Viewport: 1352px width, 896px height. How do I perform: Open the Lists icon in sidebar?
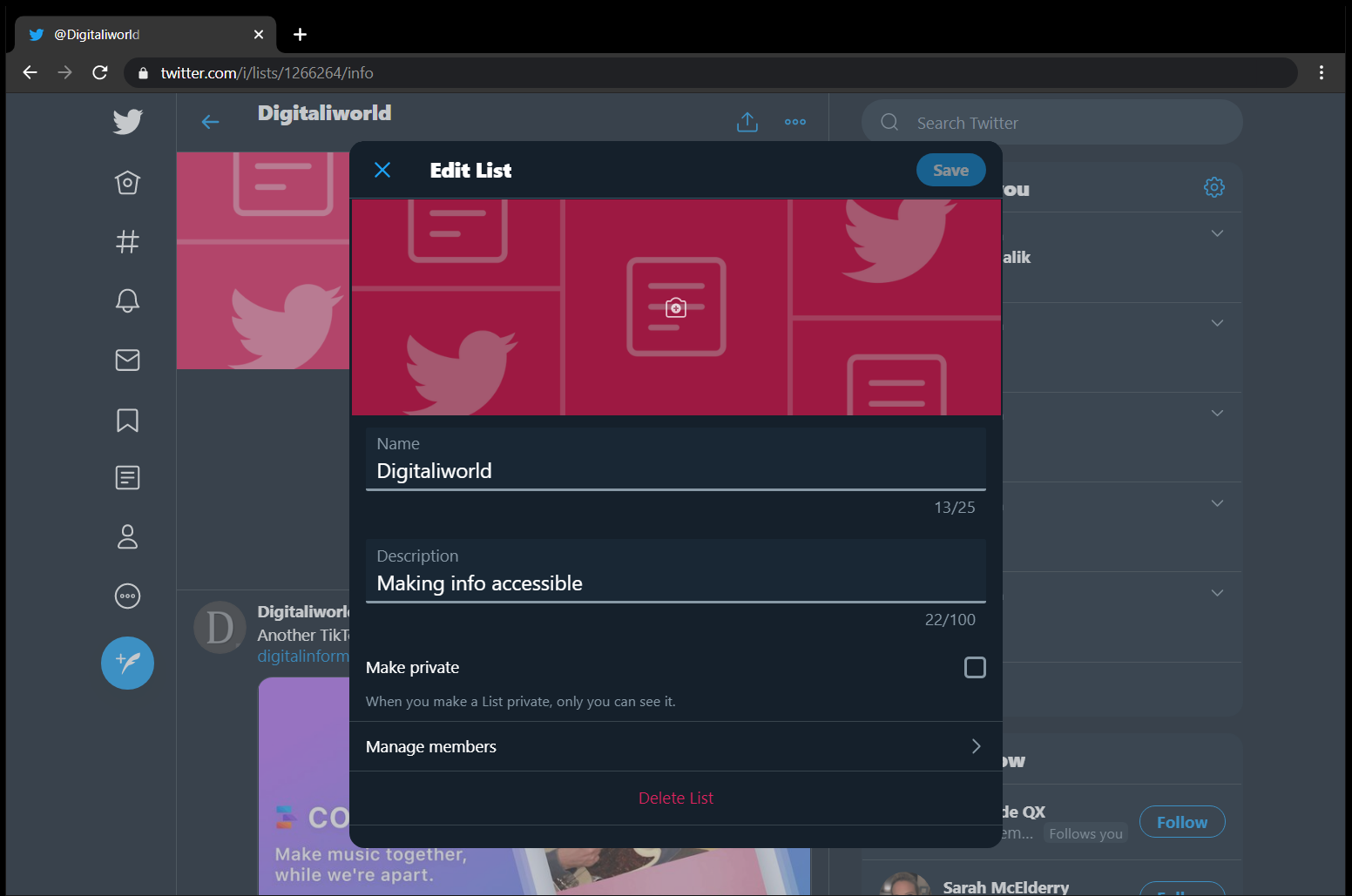pos(127,477)
